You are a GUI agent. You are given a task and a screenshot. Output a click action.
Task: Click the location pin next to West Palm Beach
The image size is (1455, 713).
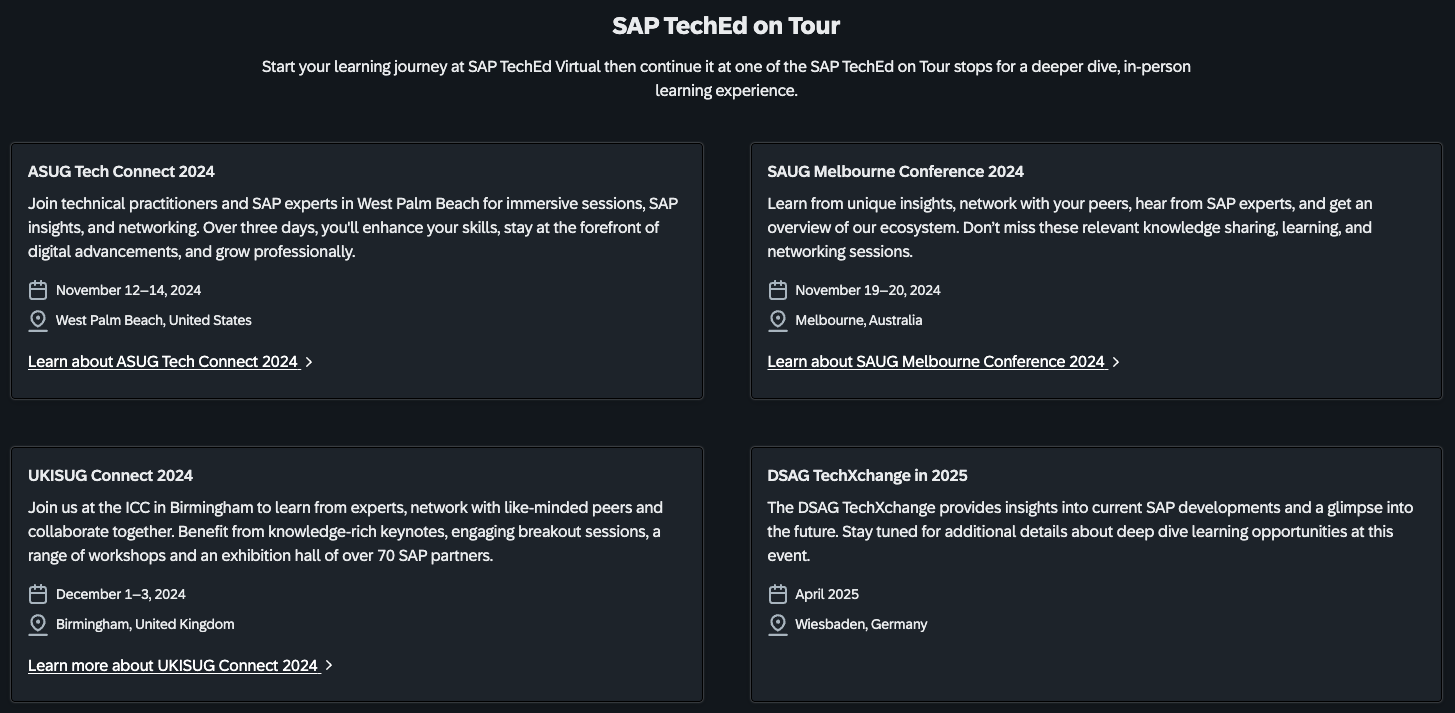[x=38, y=321]
